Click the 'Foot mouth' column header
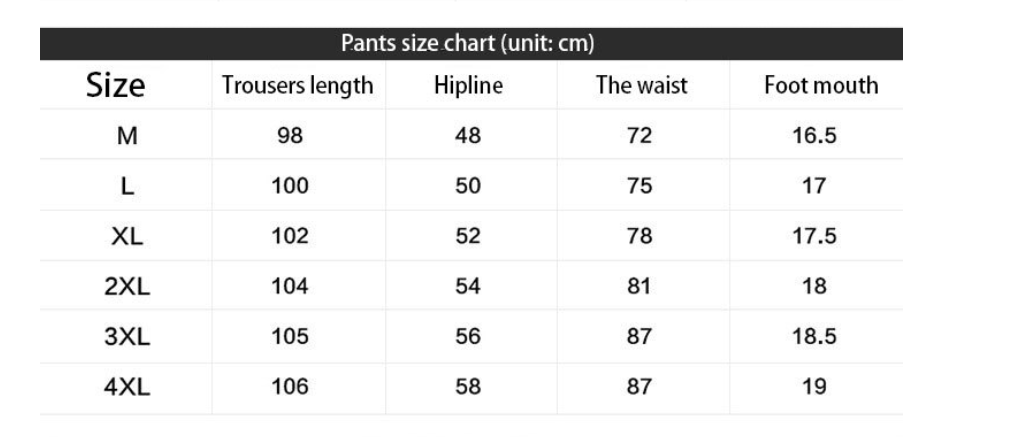1018x437 pixels. 820,86
